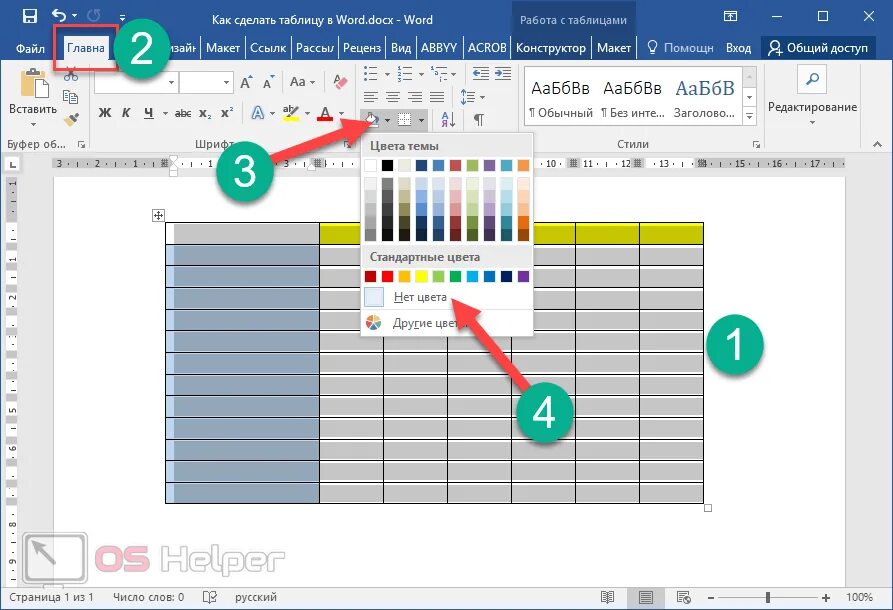The width and height of the screenshot is (893, 610).
Task: Open the Редактирование dropdown
Action: point(812,121)
